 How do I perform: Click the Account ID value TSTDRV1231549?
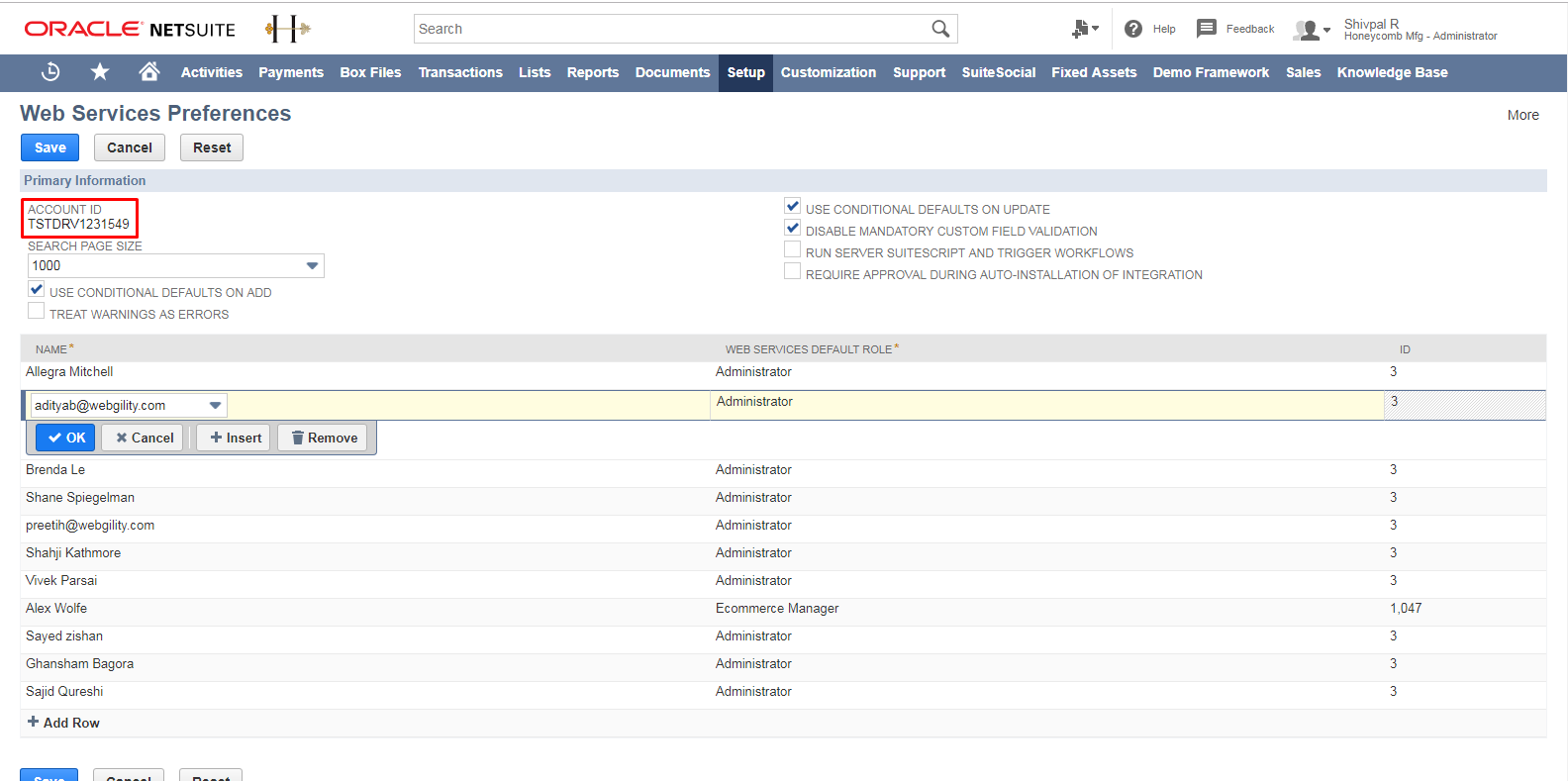coord(78,225)
